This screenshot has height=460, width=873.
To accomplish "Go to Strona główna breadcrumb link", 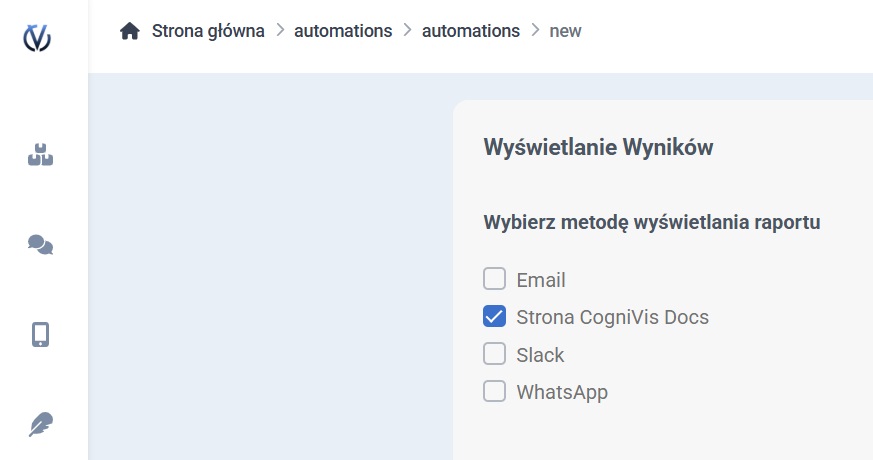I will click(x=208, y=31).
